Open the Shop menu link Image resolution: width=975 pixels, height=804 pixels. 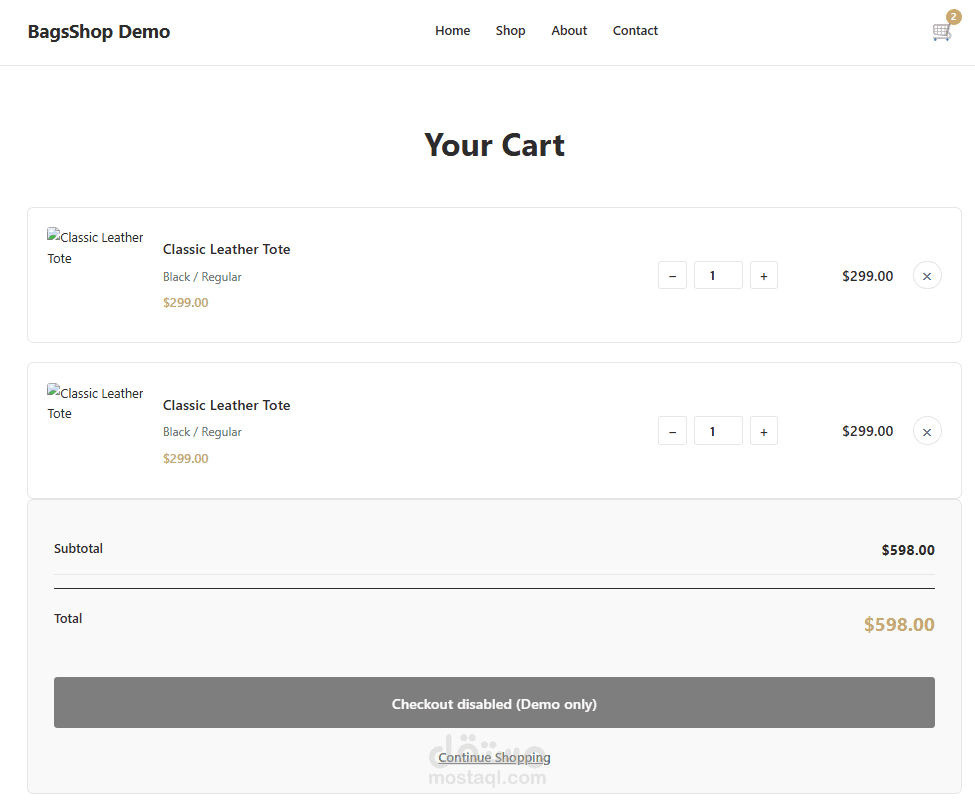tap(510, 31)
